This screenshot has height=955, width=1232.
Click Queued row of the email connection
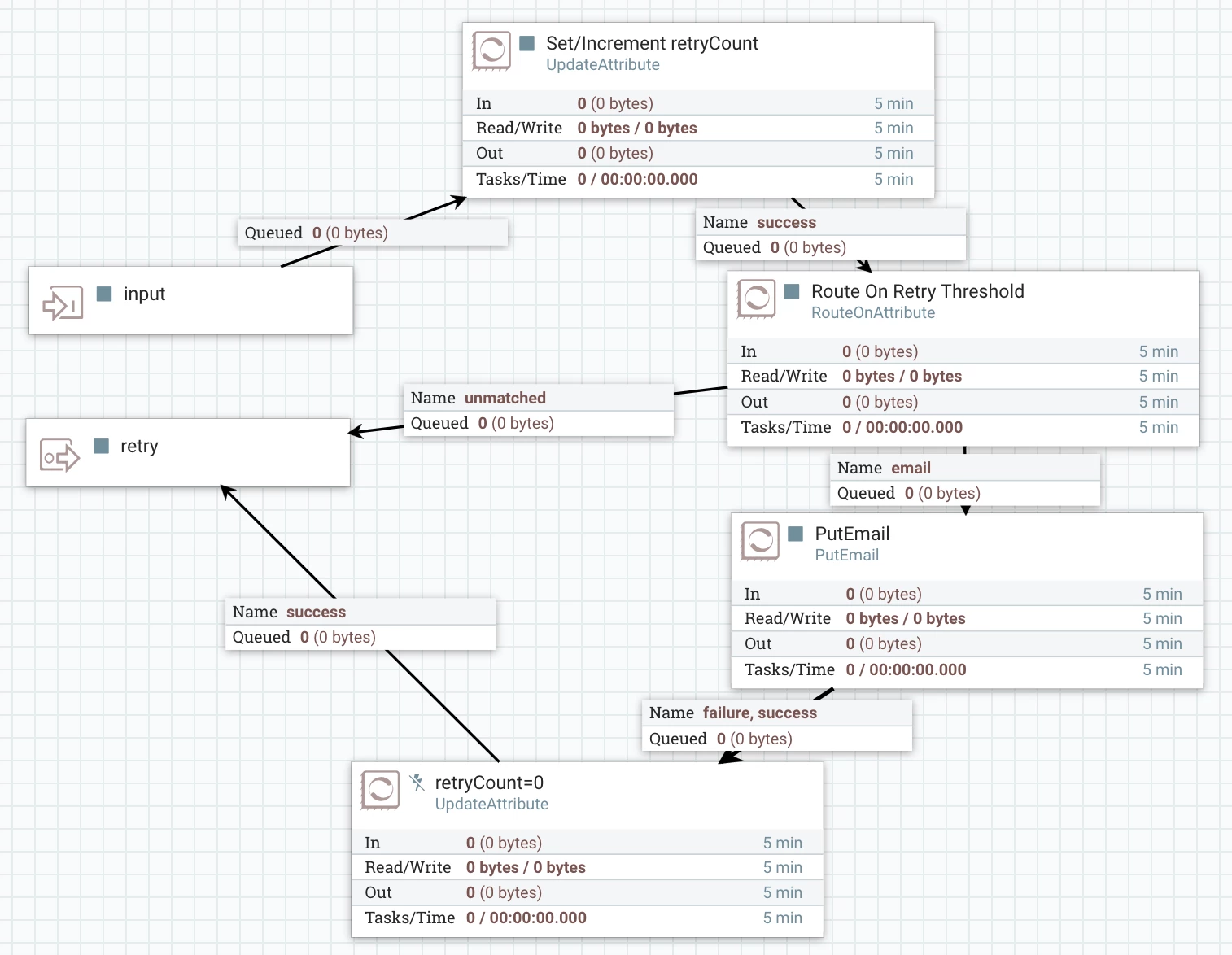(965, 493)
